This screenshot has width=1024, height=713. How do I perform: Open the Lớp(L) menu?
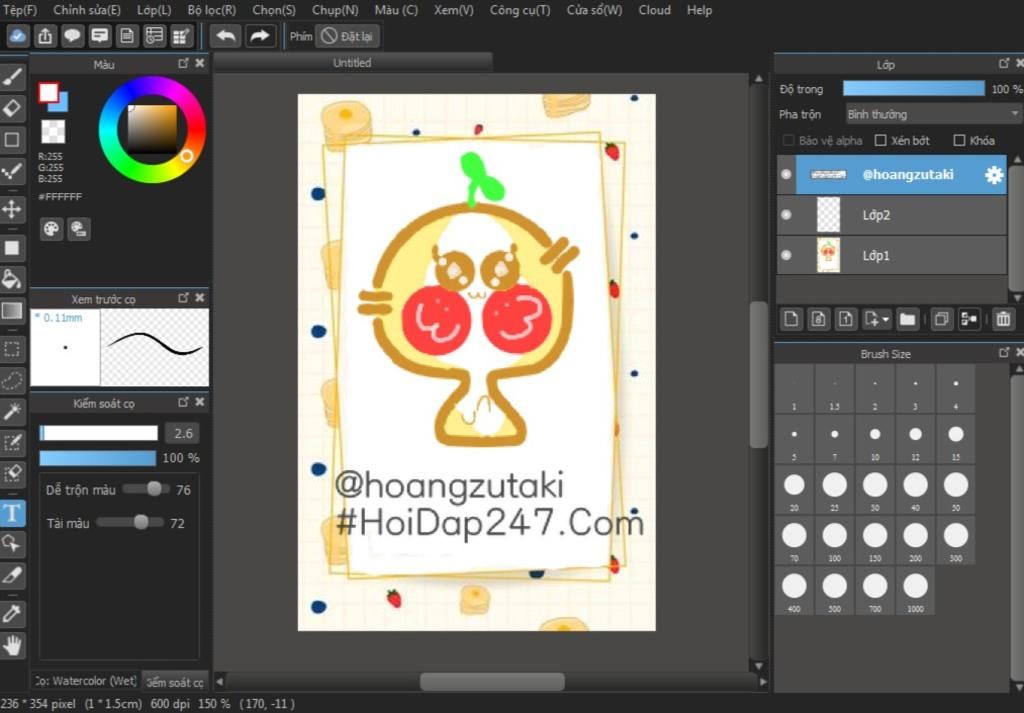(x=154, y=10)
